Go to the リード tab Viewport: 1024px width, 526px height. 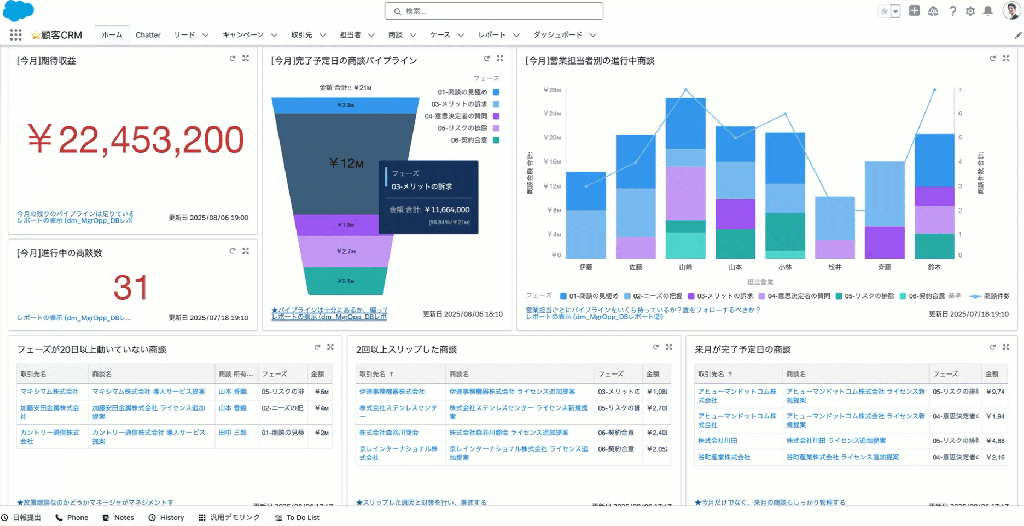(x=184, y=35)
